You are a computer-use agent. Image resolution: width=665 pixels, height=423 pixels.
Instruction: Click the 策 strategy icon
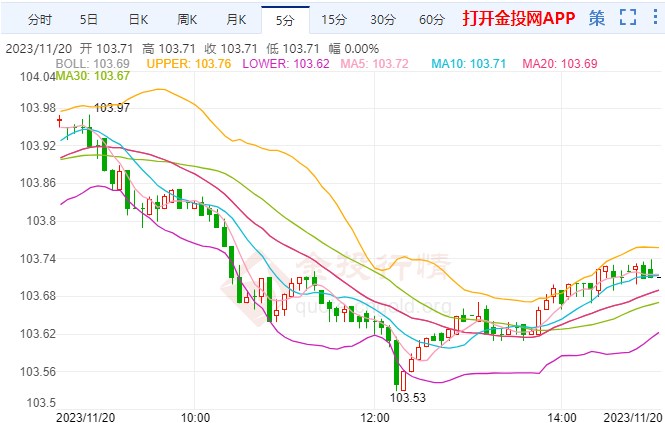tap(597, 18)
